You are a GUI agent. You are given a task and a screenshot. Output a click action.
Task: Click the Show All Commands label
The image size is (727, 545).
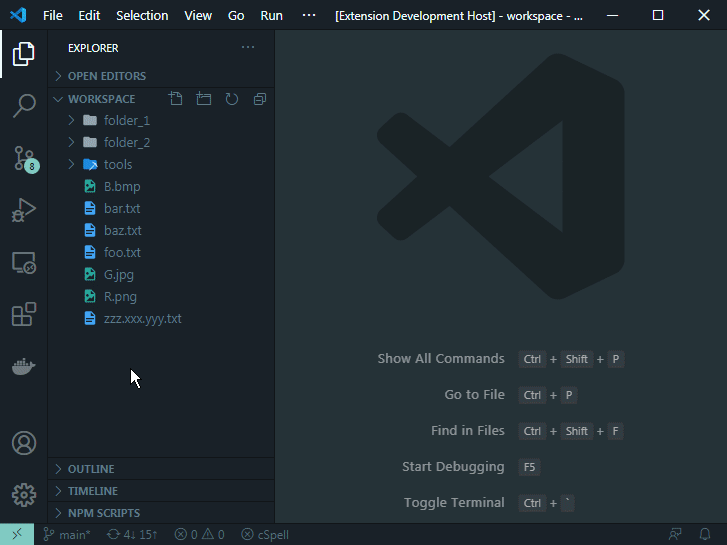click(x=441, y=359)
